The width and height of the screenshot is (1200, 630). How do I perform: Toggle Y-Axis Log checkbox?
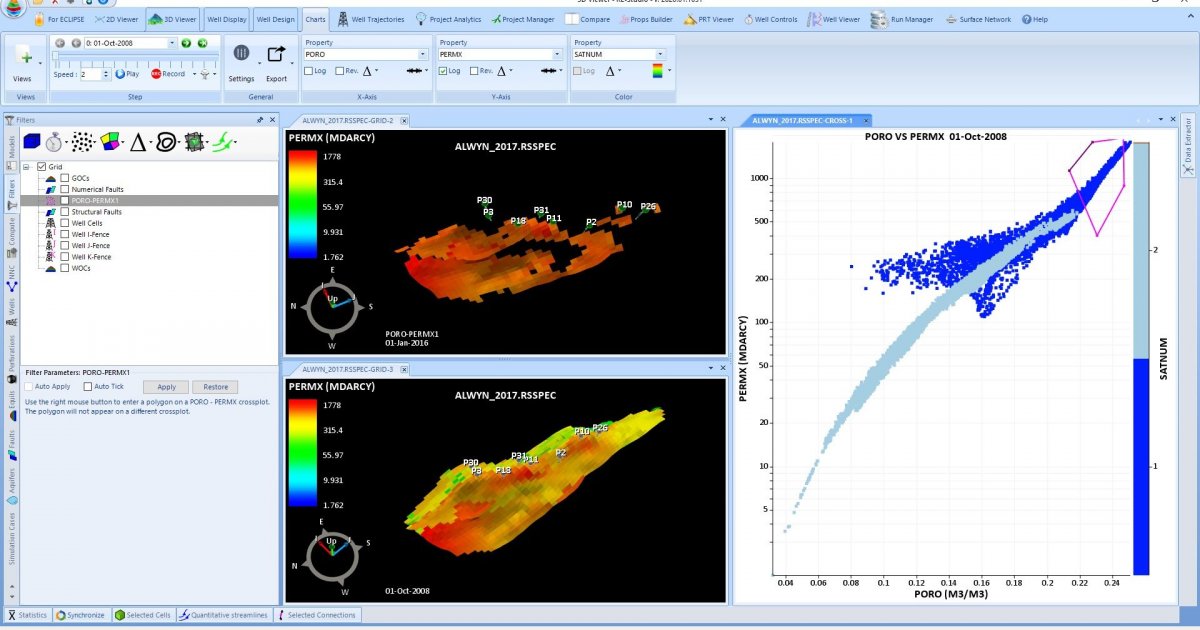[x=444, y=71]
